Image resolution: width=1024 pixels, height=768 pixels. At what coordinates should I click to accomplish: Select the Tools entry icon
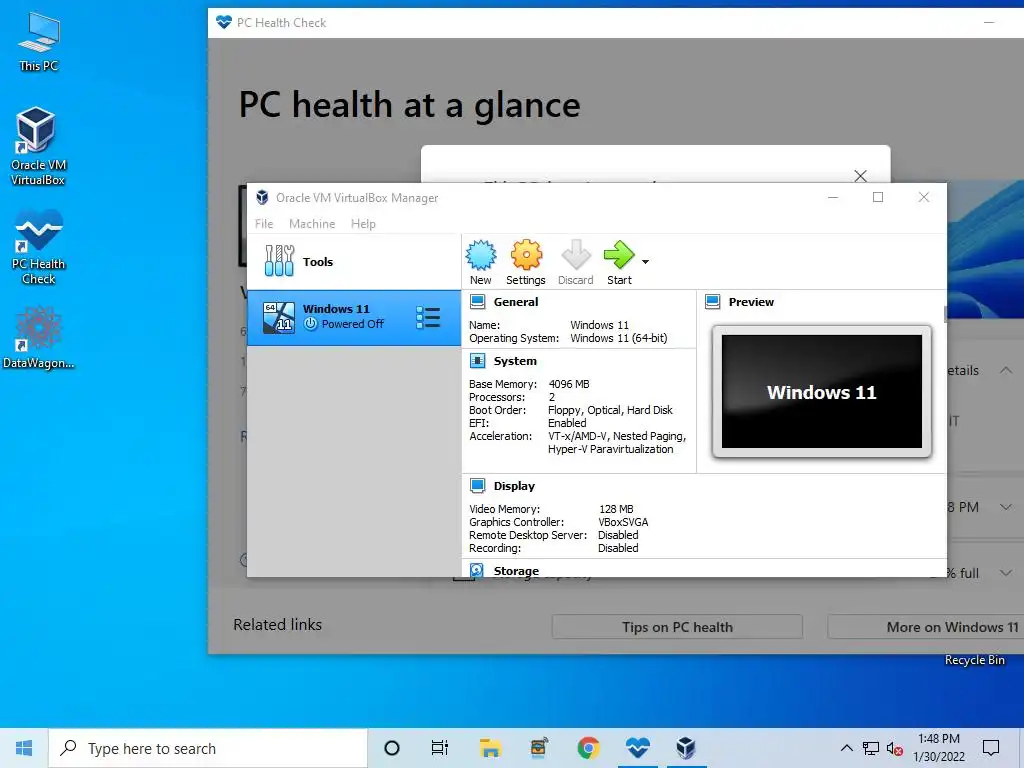click(x=280, y=261)
